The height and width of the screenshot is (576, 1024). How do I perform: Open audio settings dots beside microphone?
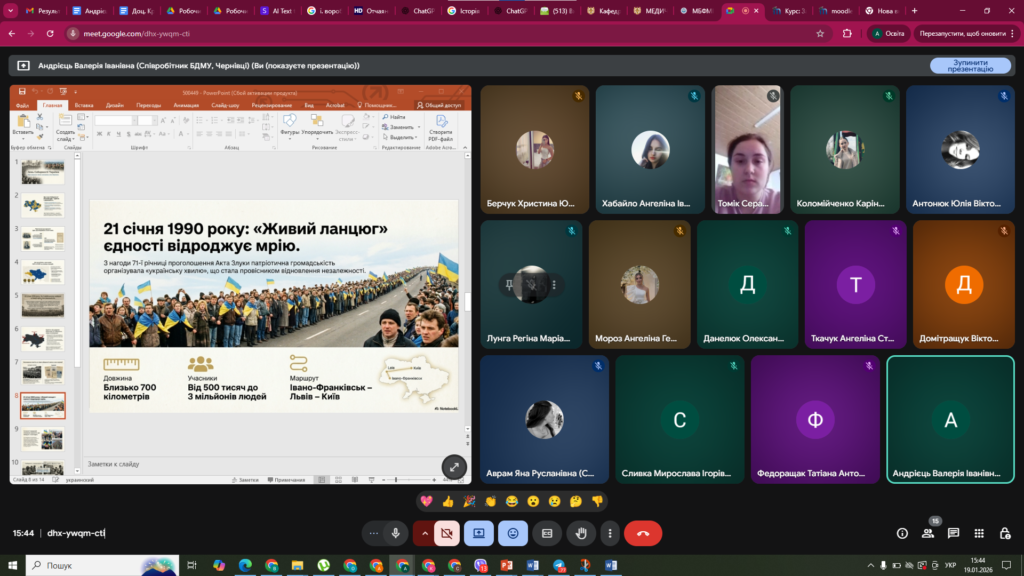[x=374, y=533]
